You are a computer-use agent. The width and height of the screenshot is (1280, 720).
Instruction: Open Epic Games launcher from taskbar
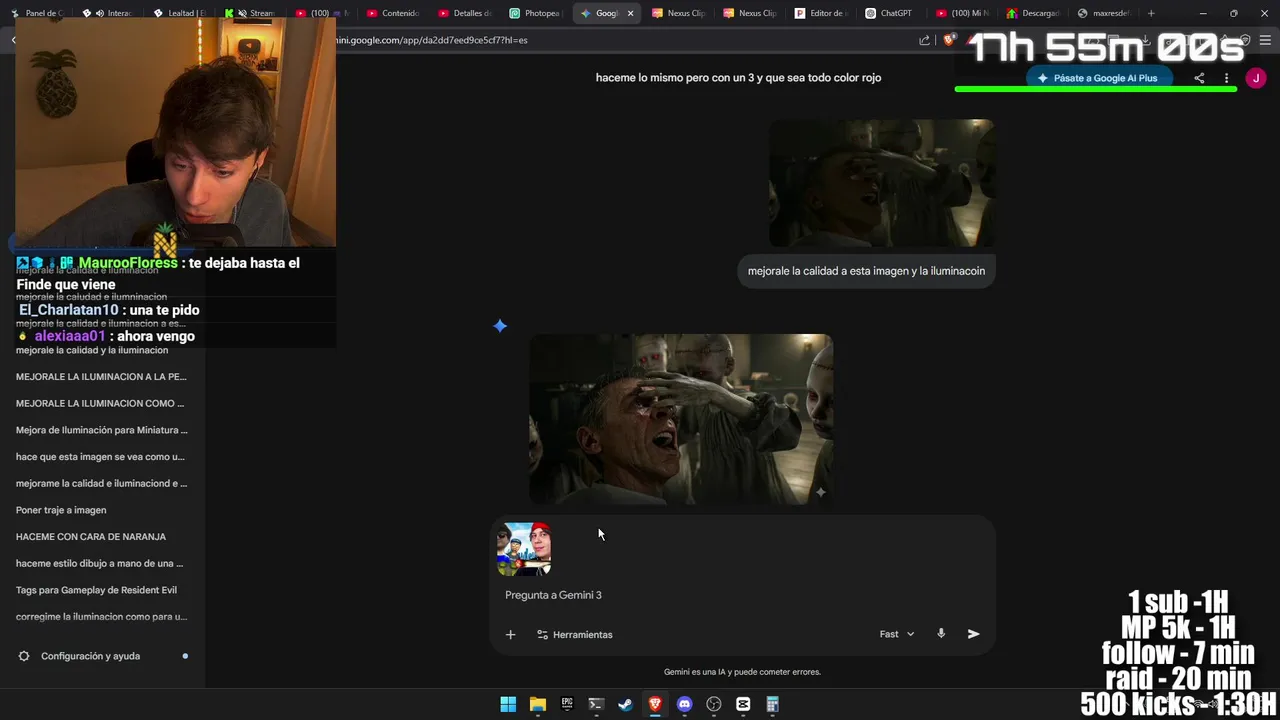(567, 704)
